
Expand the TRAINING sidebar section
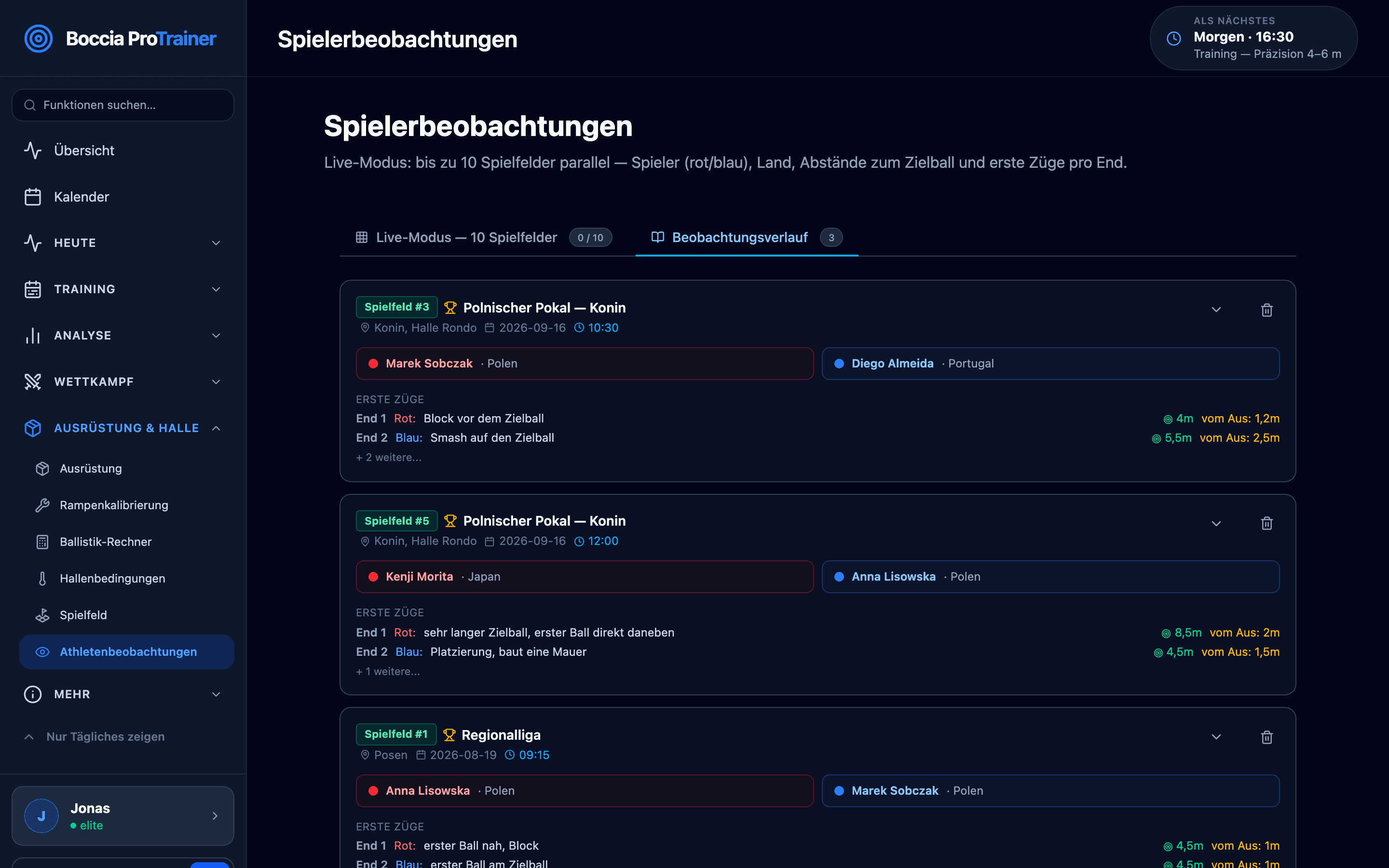pos(123,289)
